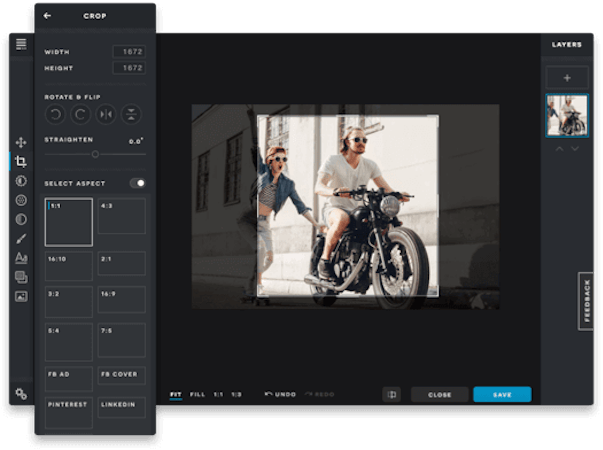This screenshot has width=603, height=450.
Task: Click the Undo button
Action: point(280,394)
